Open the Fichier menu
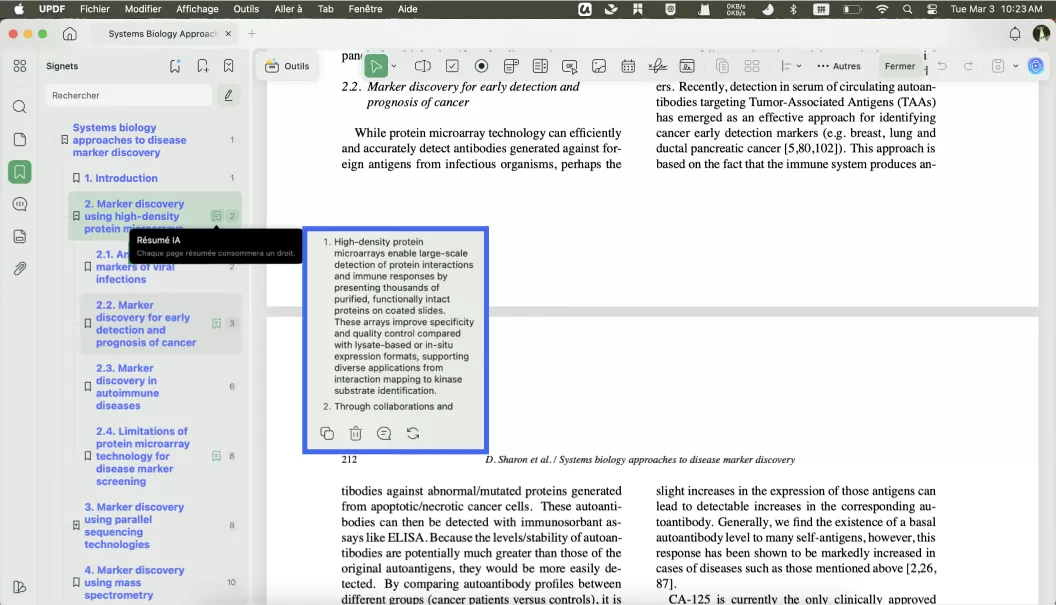1056x605 pixels. point(94,9)
